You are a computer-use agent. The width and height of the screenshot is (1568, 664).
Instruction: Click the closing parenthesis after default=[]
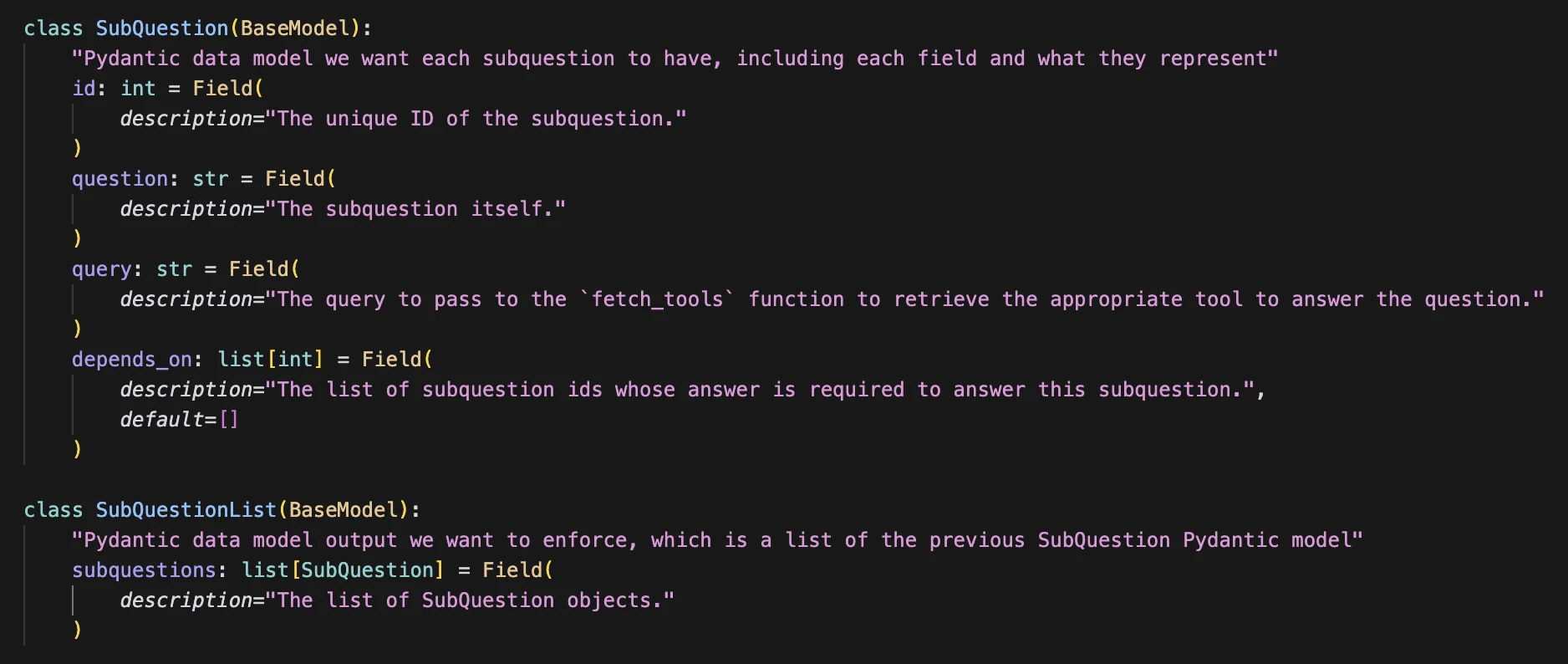(x=78, y=449)
